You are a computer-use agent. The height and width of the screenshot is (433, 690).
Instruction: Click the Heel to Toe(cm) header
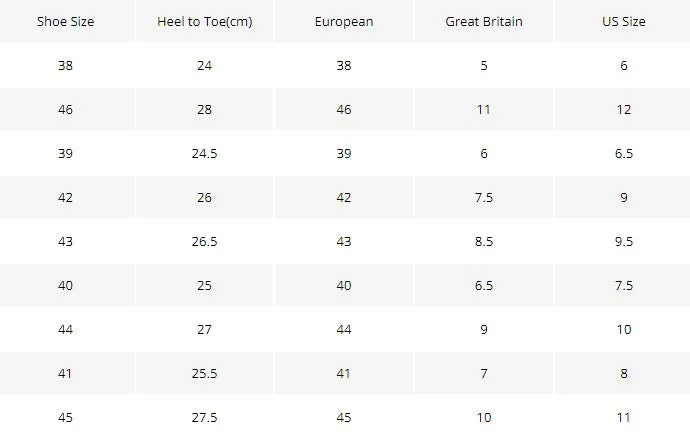205,22
